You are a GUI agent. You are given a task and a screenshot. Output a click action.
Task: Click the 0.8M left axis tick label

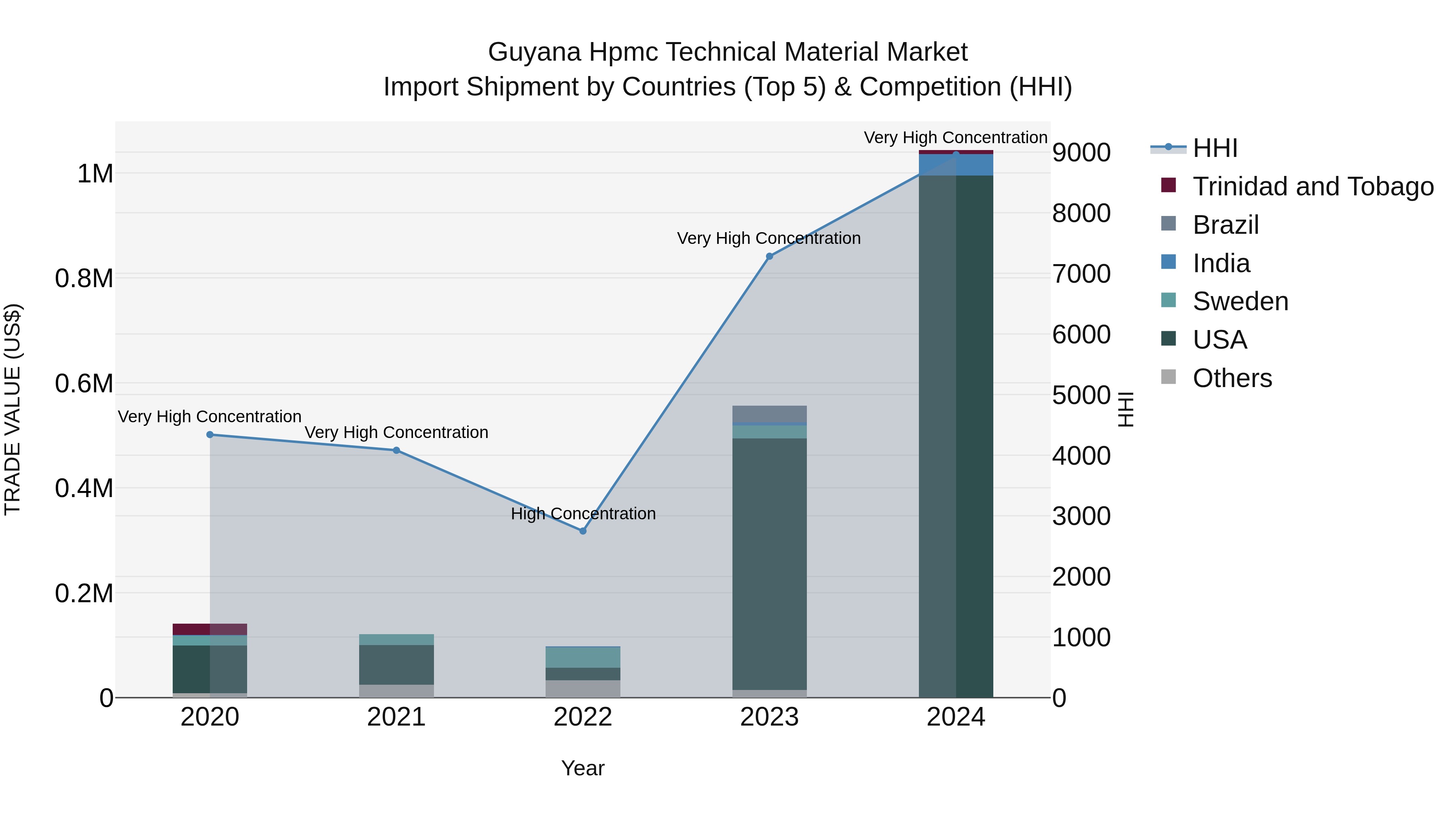pyautogui.click(x=84, y=279)
